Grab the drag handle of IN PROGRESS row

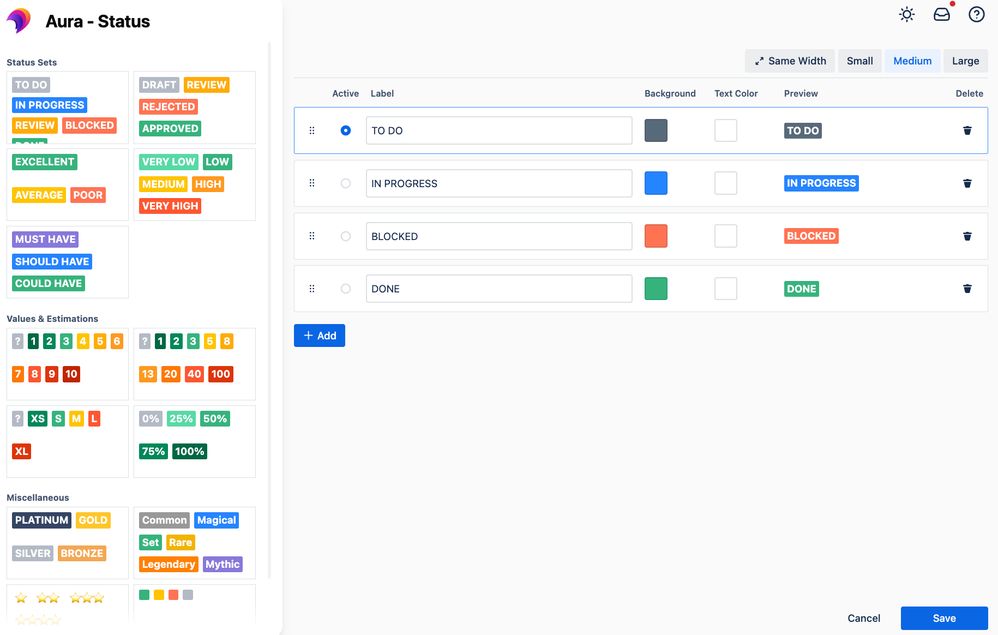(312, 183)
